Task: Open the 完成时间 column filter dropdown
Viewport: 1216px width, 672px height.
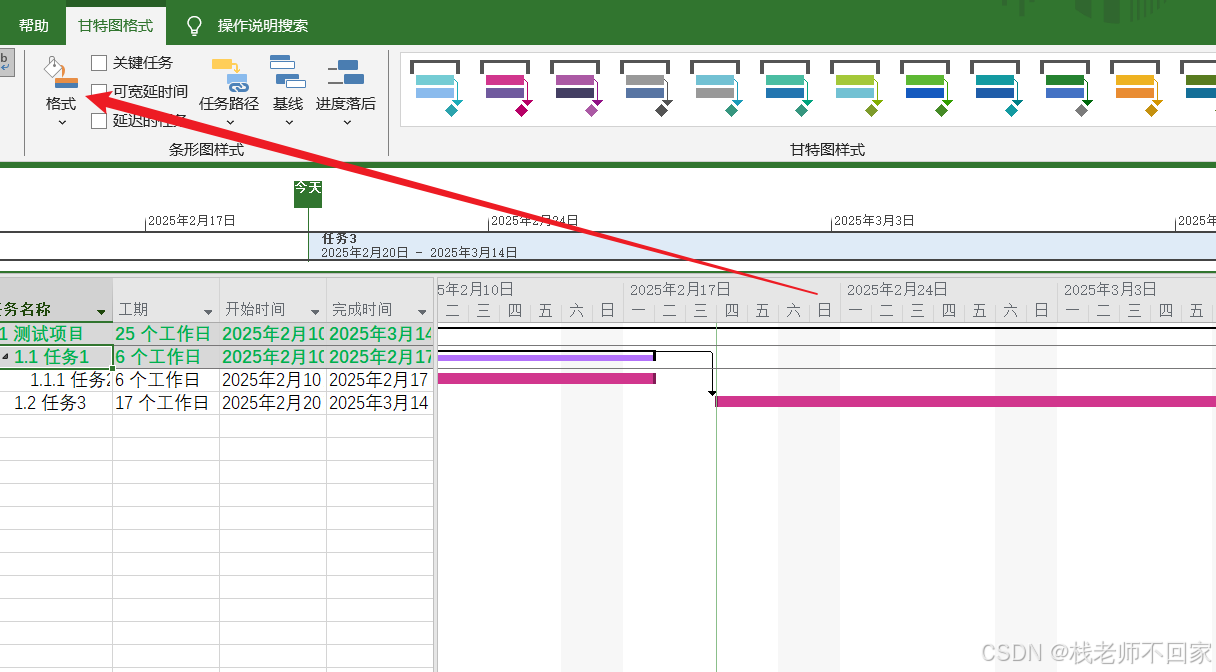Action: 422,312
